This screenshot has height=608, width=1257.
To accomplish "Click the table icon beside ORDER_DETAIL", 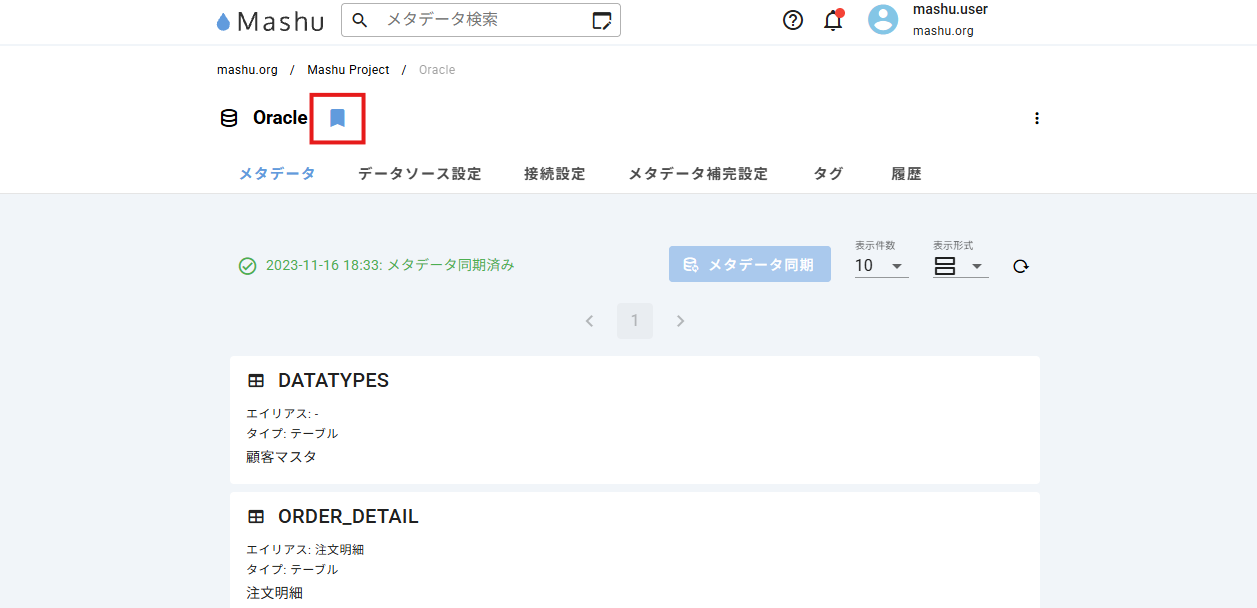I will pyautogui.click(x=256, y=517).
